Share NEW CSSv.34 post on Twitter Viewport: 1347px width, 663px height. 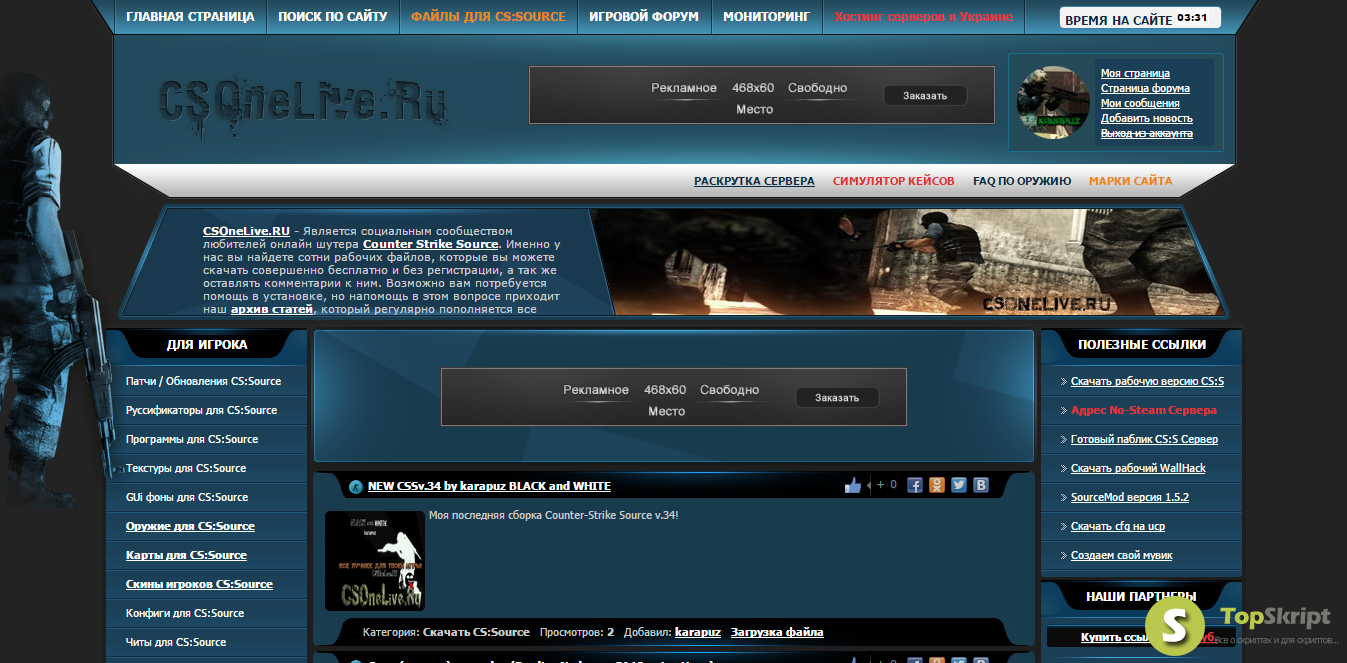pyautogui.click(x=959, y=485)
